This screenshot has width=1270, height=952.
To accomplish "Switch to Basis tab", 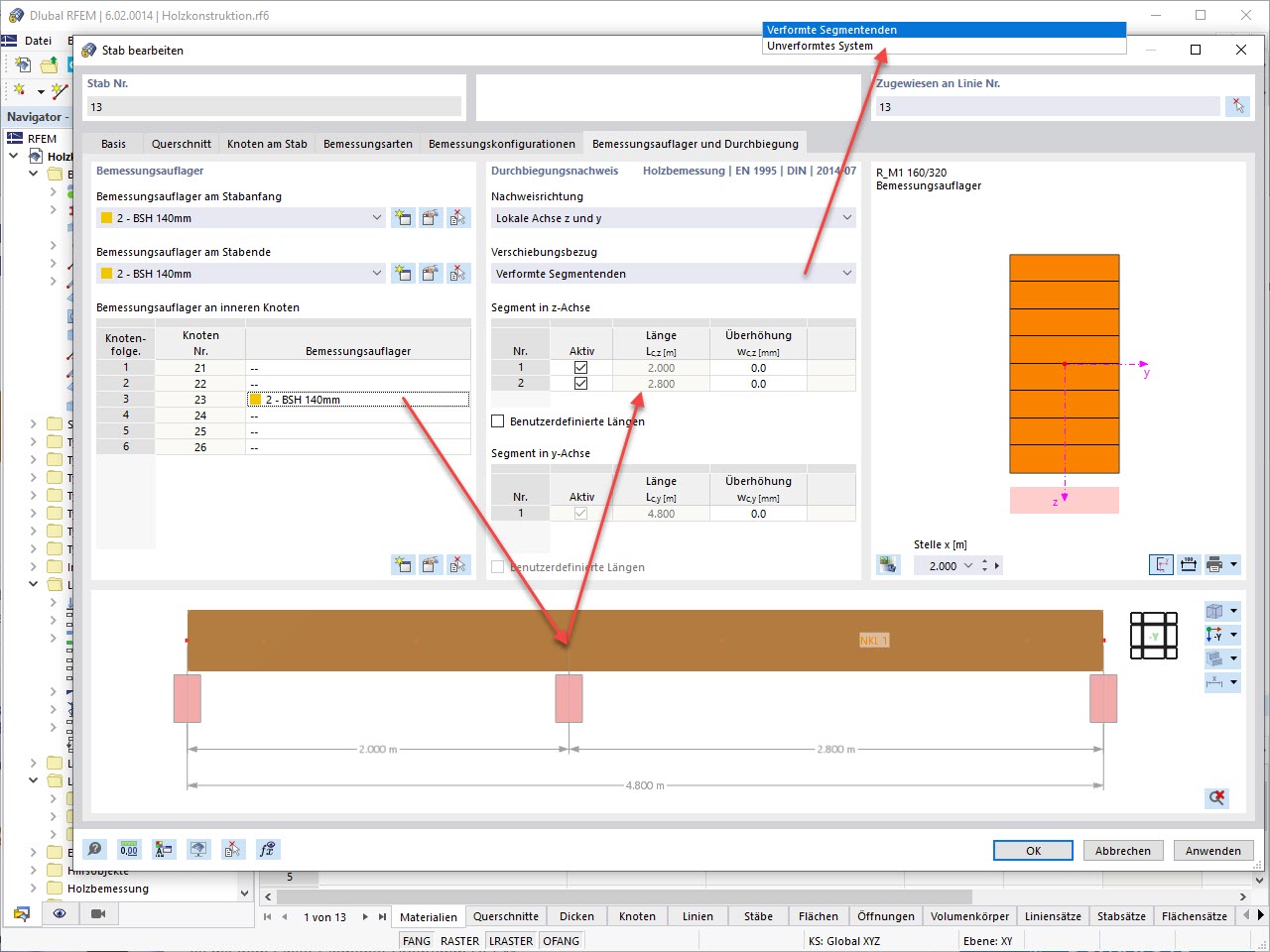I will pyautogui.click(x=114, y=144).
